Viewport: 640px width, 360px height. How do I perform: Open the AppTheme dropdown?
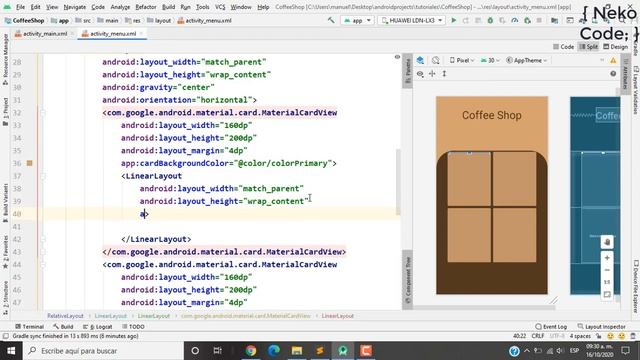click(527, 60)
